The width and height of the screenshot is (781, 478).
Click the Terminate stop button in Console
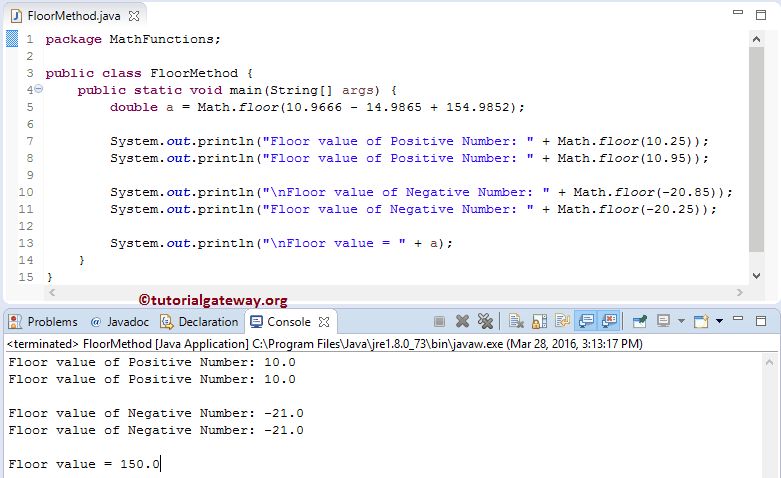(439, 322)
